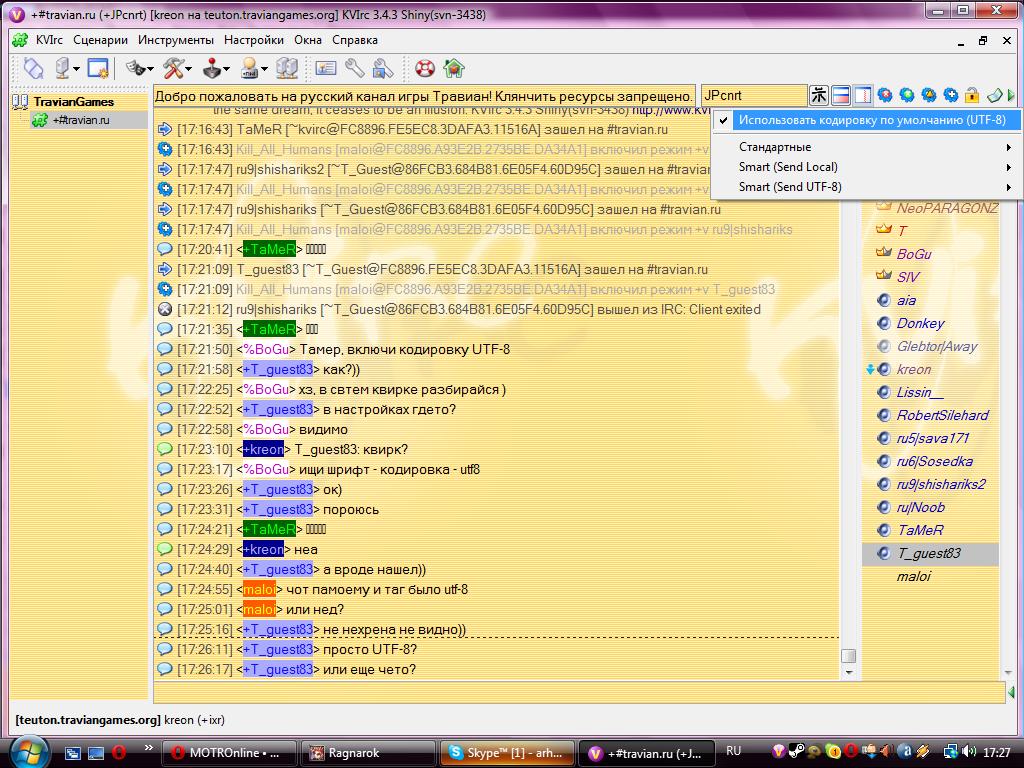Click the green house home icon
Viewport: 1024px width, 768px height.
tap(454, 68)
